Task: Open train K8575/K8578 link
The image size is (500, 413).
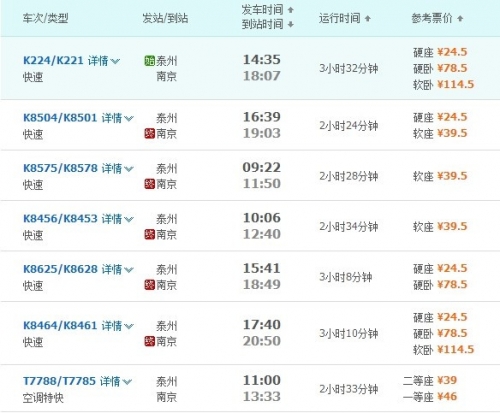Action: (60, 168)
